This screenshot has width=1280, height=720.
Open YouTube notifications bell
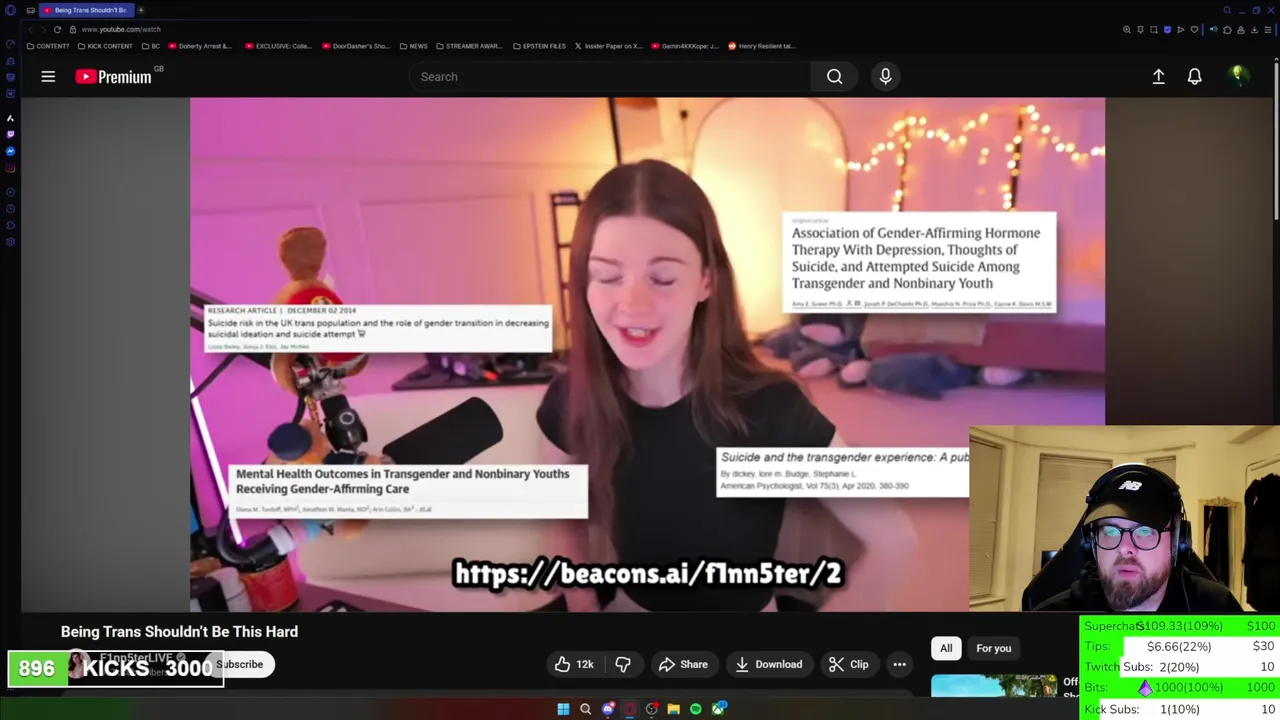point(1194,76)
